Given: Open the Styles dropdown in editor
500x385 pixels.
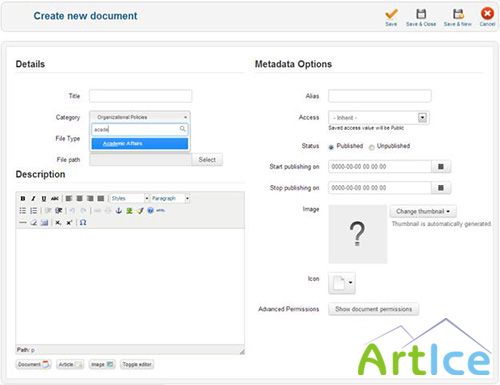Looking at the screenshot, I should tap(130, 198).
